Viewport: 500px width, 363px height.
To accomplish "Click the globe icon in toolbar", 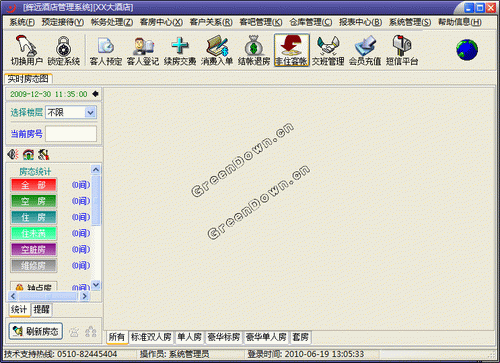I will point(467,50).
